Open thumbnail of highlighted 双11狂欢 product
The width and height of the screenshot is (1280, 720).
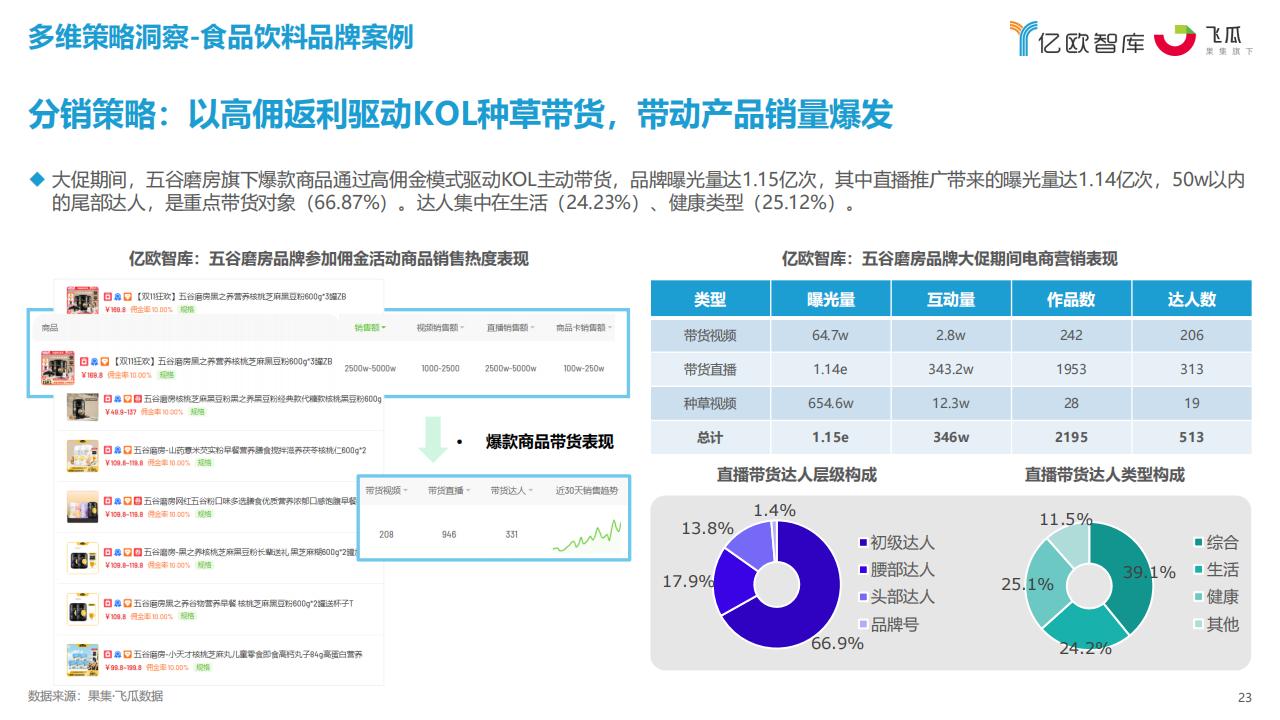tap(58, 368)
